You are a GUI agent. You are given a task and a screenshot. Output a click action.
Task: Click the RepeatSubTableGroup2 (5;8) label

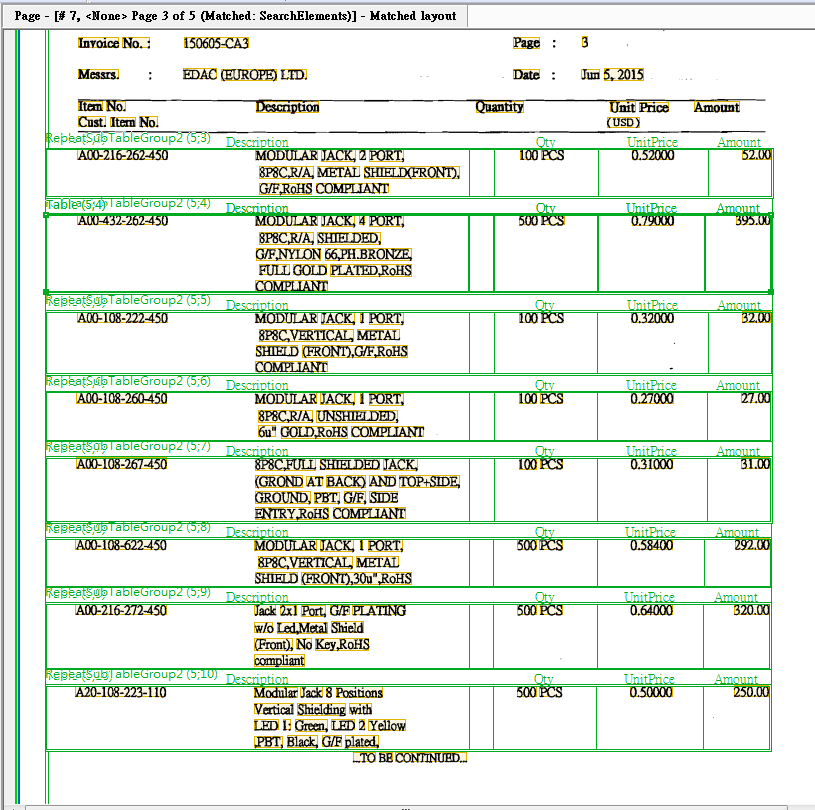(128, 527)
